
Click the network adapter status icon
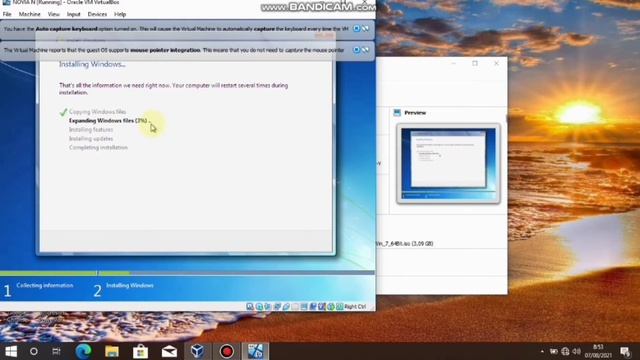click(x=277, y=307)
